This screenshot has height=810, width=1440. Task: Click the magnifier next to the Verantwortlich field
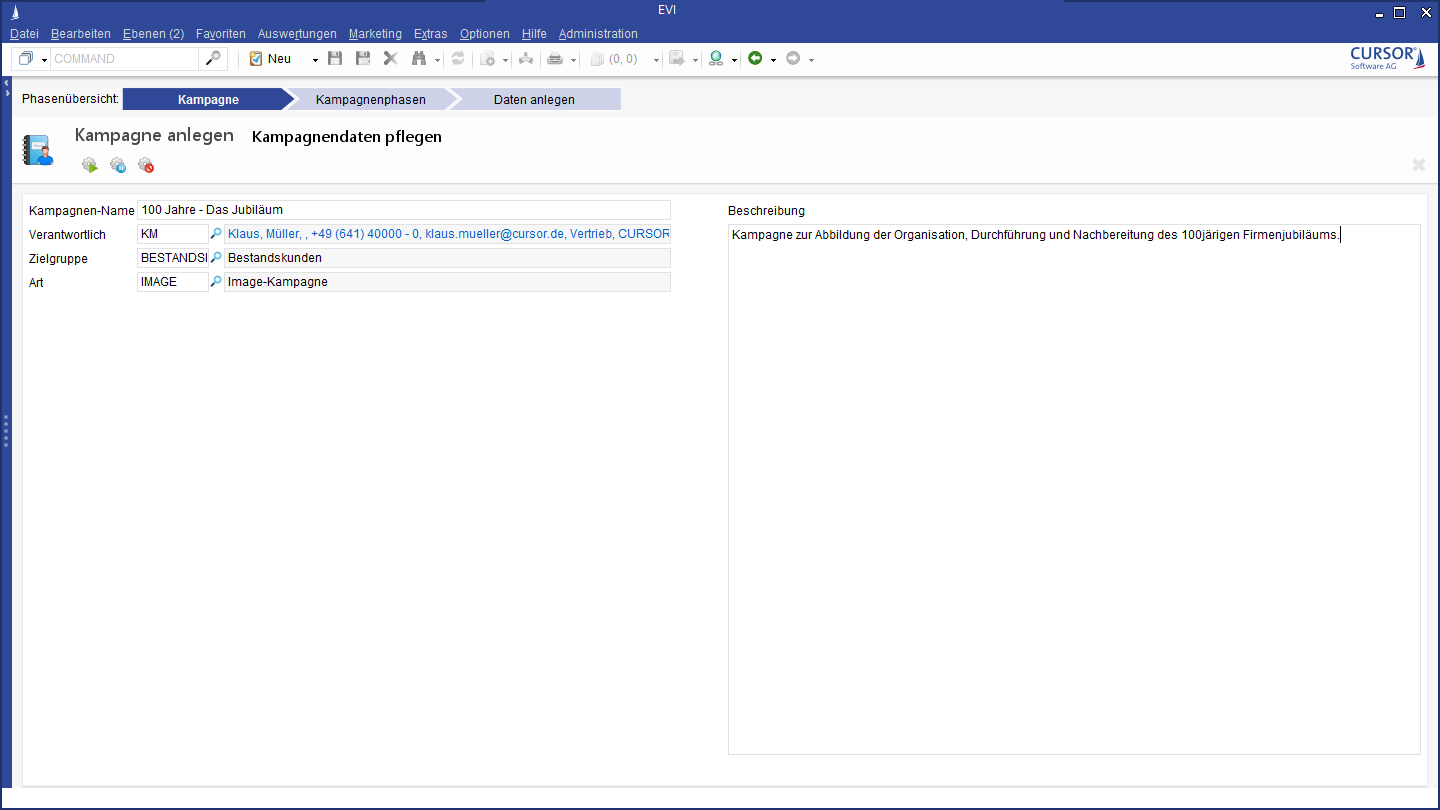(x=216, y=234)
